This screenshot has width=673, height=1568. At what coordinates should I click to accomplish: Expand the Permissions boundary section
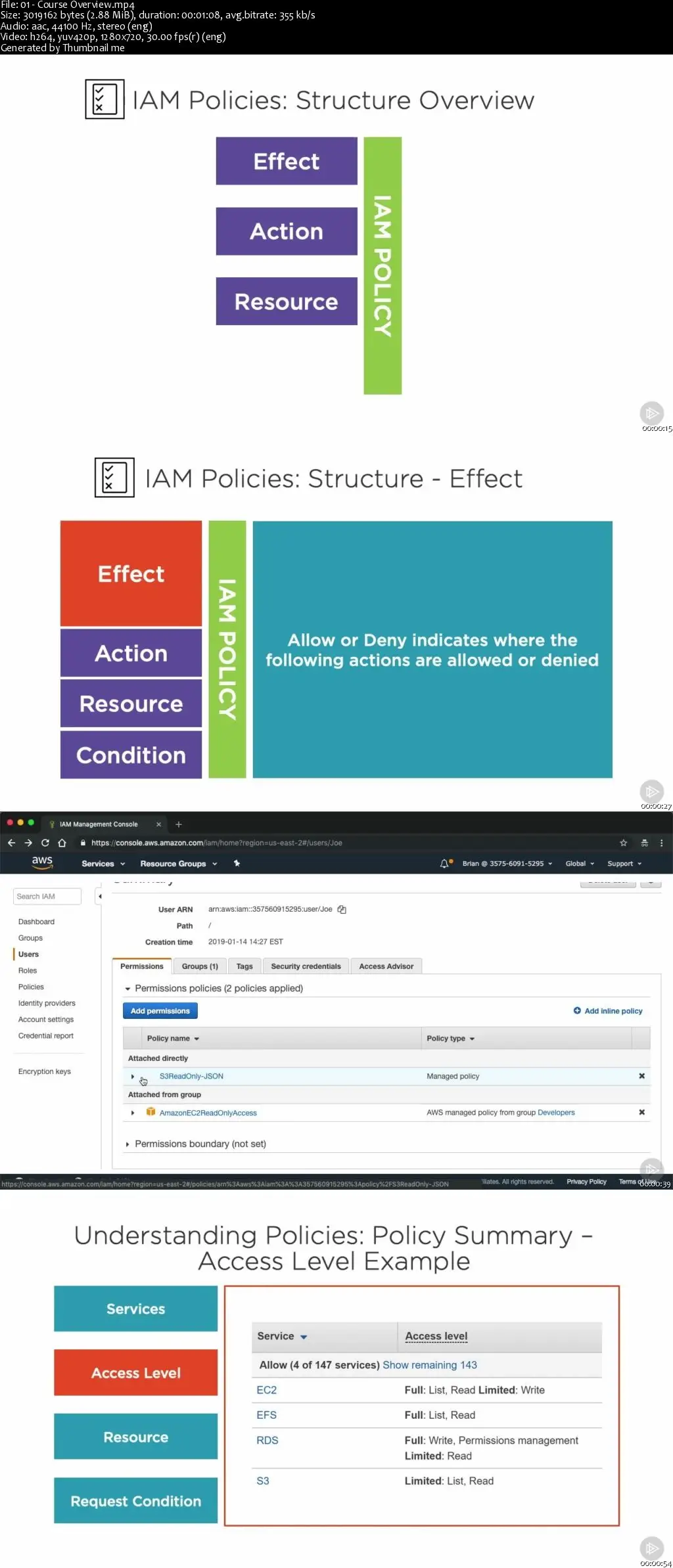pyautogui.click(x=128, y=1144)
